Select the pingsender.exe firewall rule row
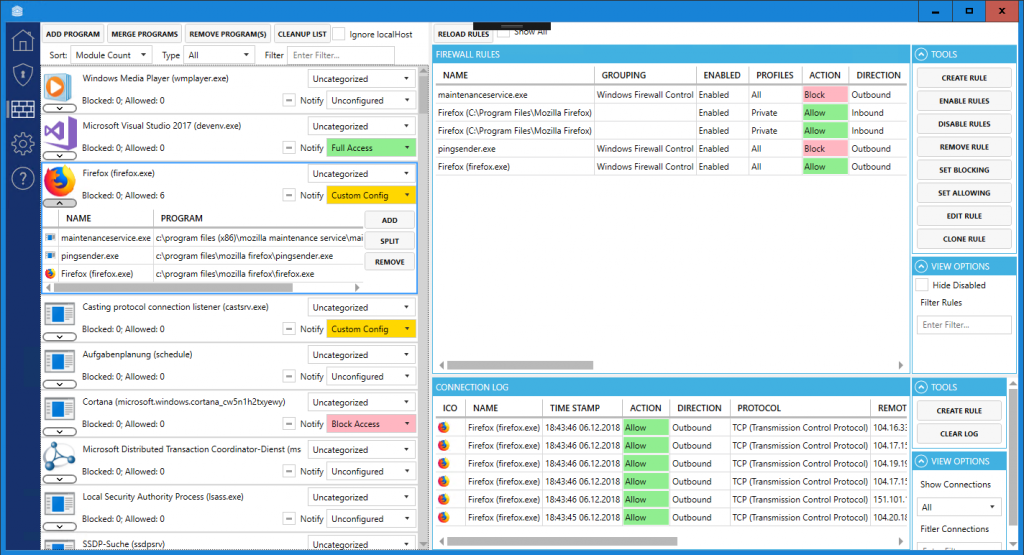Image resolution: width=1024 pixels, height=555 pixels. [x=671, y=149]
